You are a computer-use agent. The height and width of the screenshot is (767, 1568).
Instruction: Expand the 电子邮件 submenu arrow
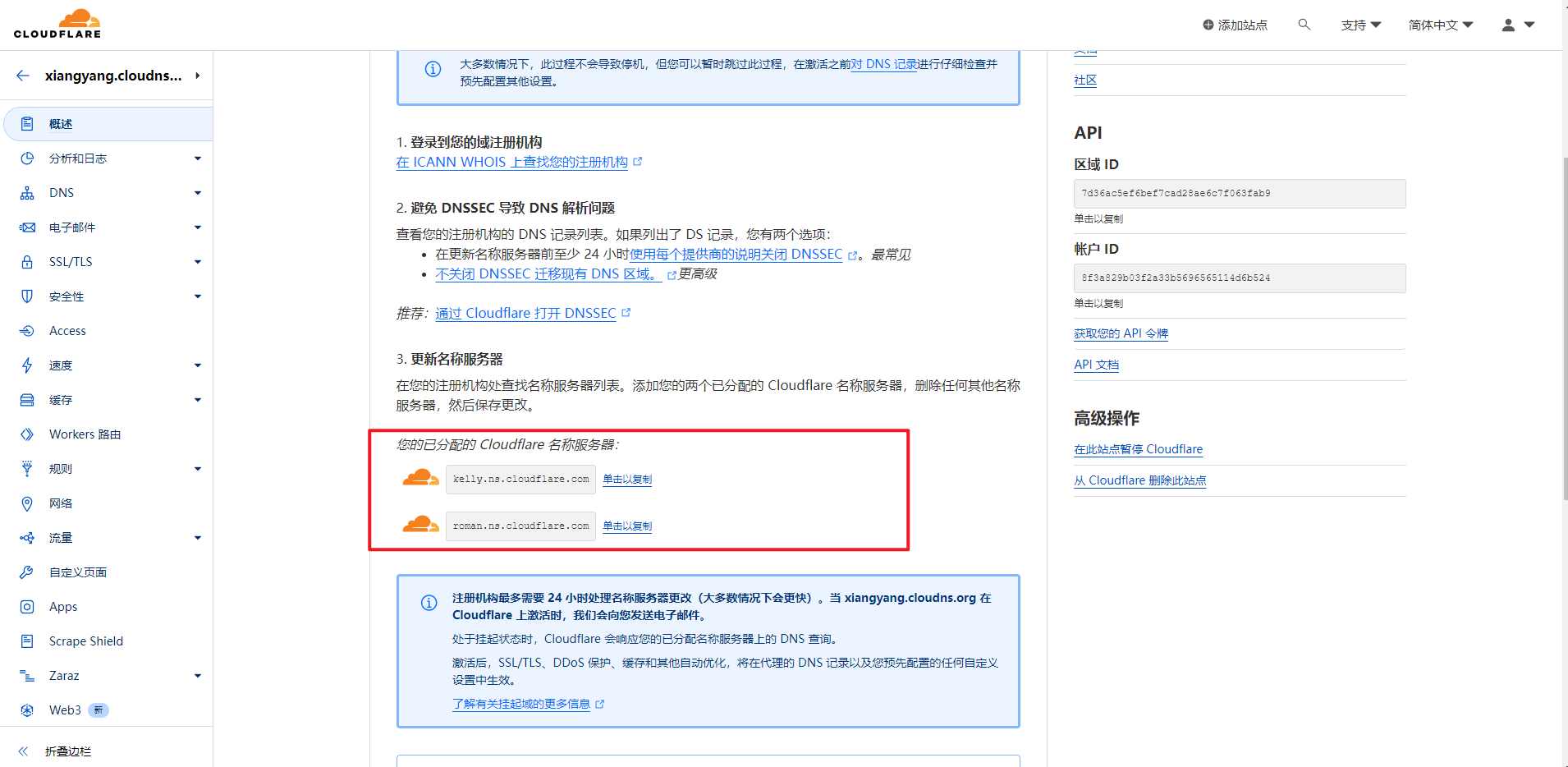click(198, 227)
